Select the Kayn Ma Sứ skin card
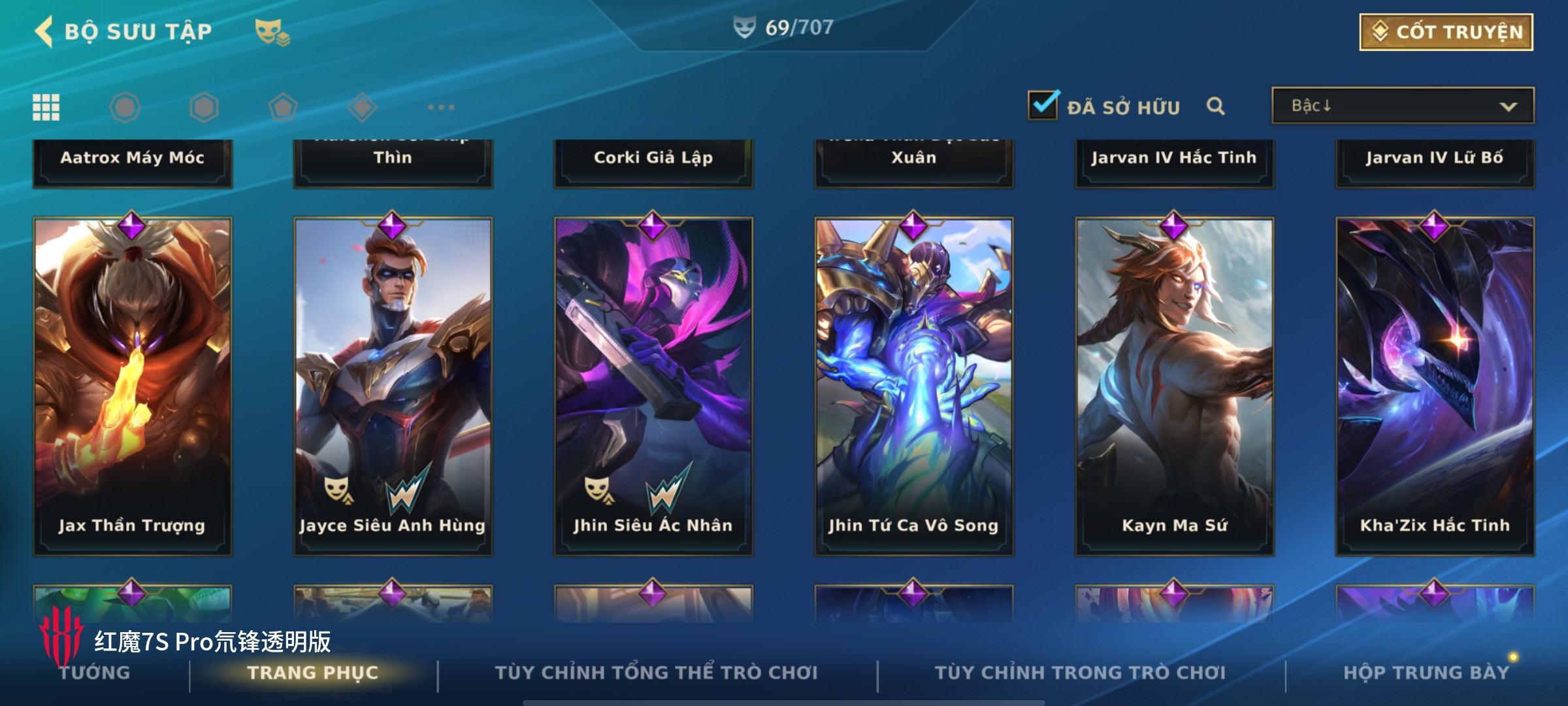Screen dimensions: 1568x706 tap(1175, 387)
